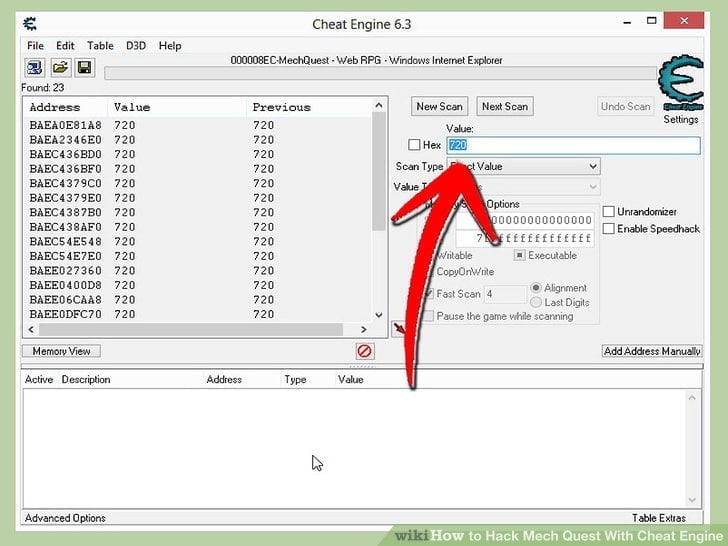This screenshot has height=546, width=728.
Task: Toggle the Hex checkbox
Action: (x=414, y=145)
